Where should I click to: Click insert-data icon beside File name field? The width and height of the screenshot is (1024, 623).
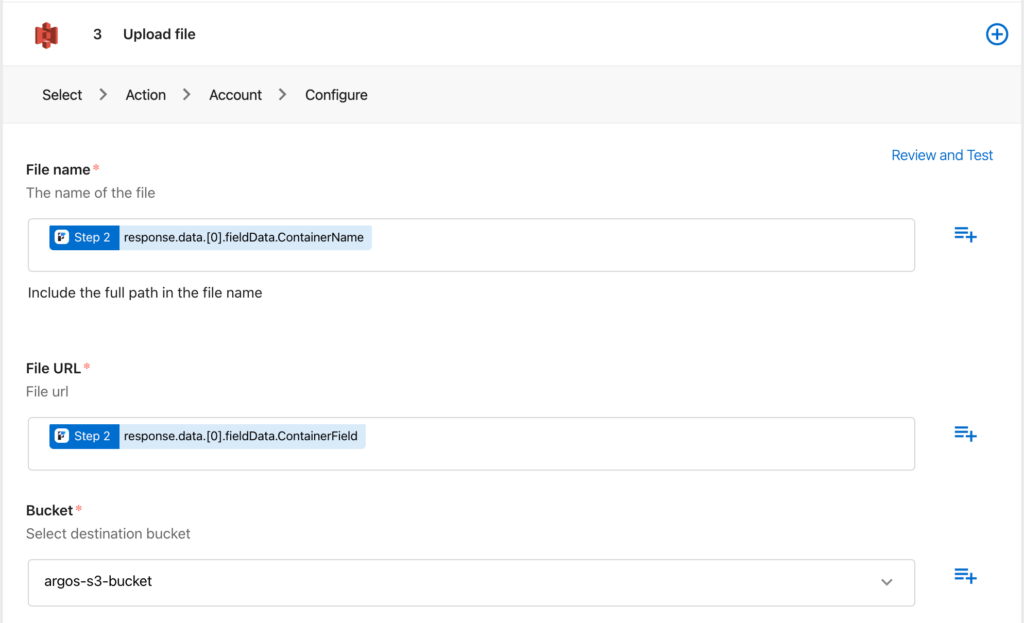pyautogui.click(x=964, y=235)
